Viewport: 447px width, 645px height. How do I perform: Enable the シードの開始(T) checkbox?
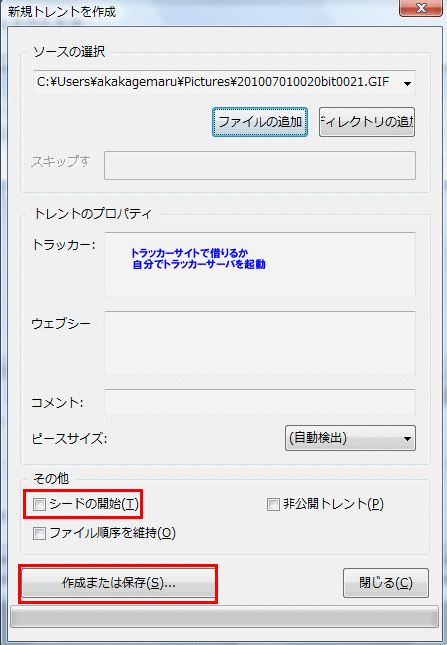click(x=39, y=504)
